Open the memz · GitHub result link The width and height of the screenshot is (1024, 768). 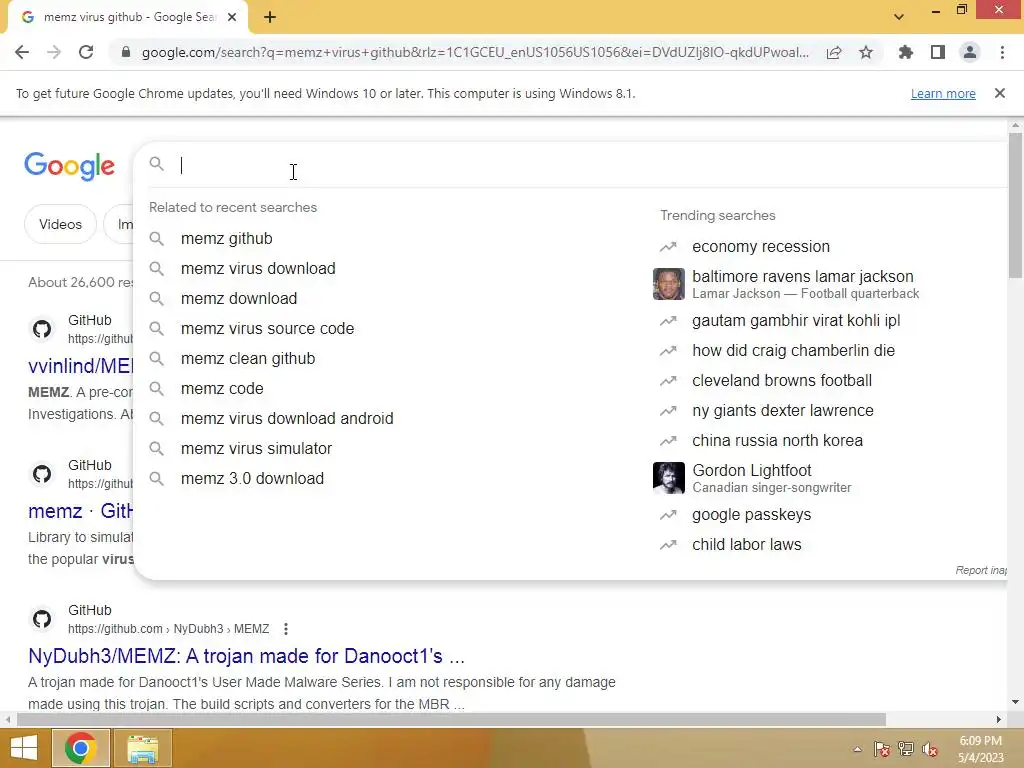click(x=80, y=511)
